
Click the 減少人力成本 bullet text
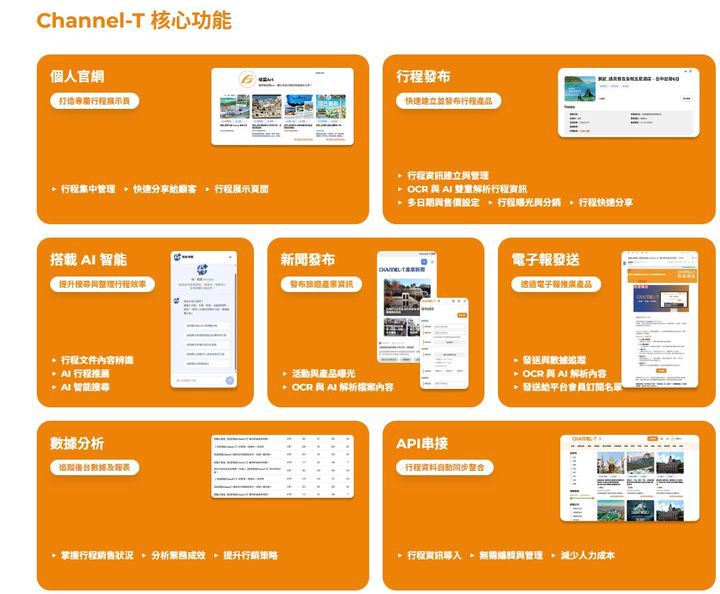click(x=587, y=555)
